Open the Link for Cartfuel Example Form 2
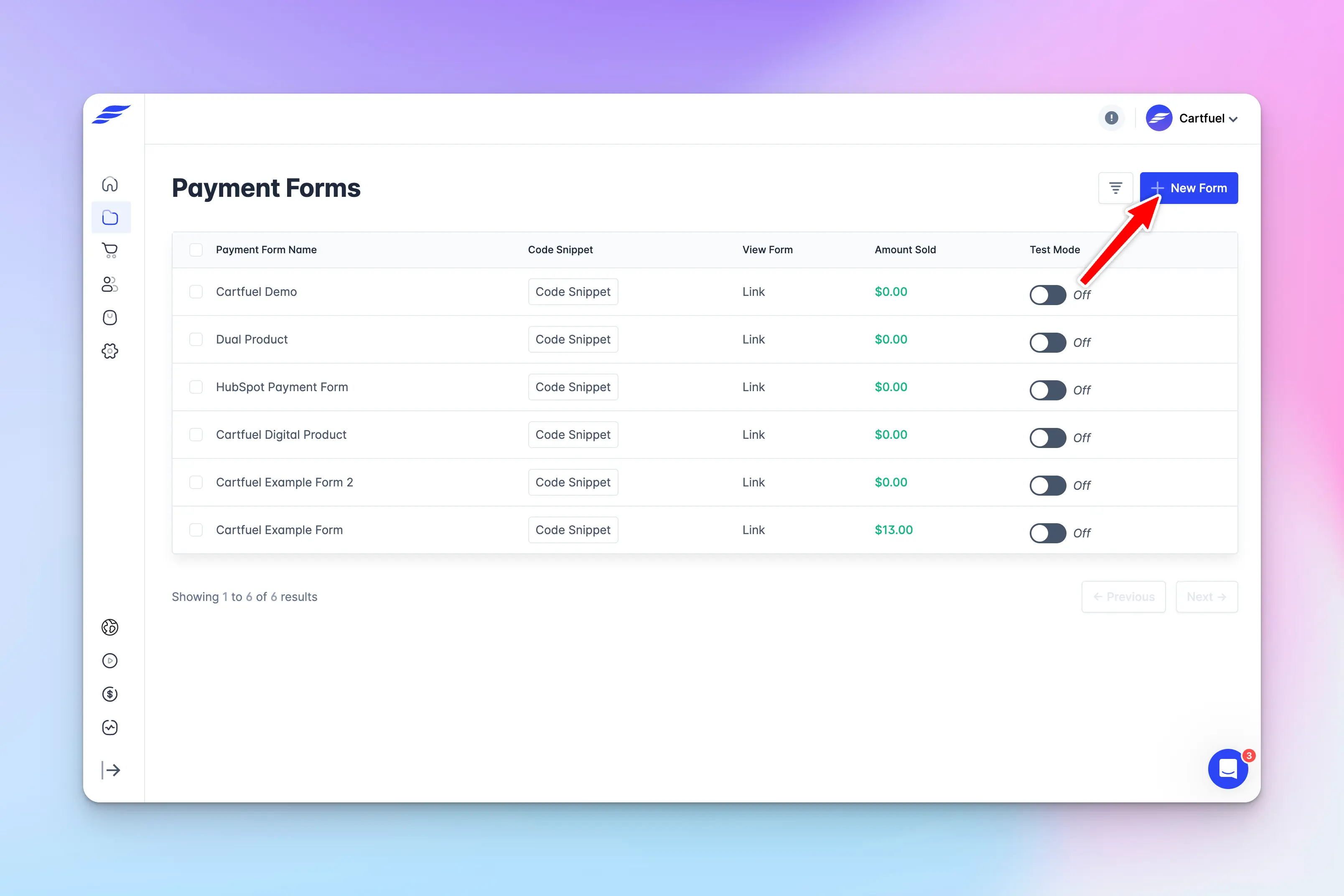Screen dimensions: 1344x896 tap(753, 482)
